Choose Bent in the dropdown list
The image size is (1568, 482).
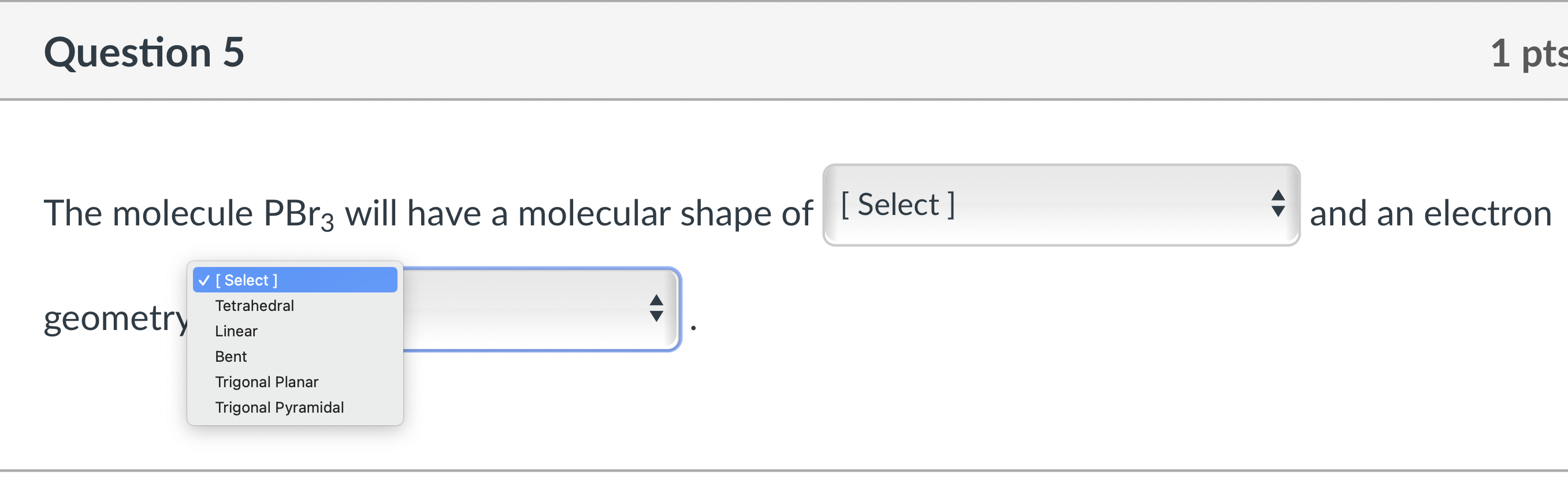coord(230,357)
